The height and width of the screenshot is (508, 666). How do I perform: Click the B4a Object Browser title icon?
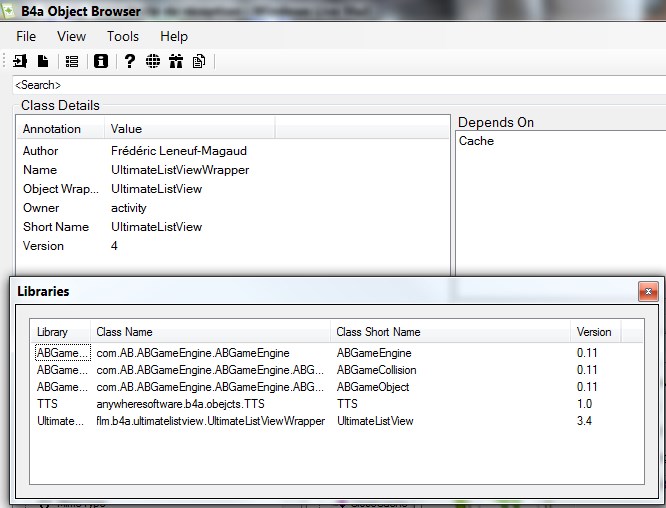click(8, 10)
